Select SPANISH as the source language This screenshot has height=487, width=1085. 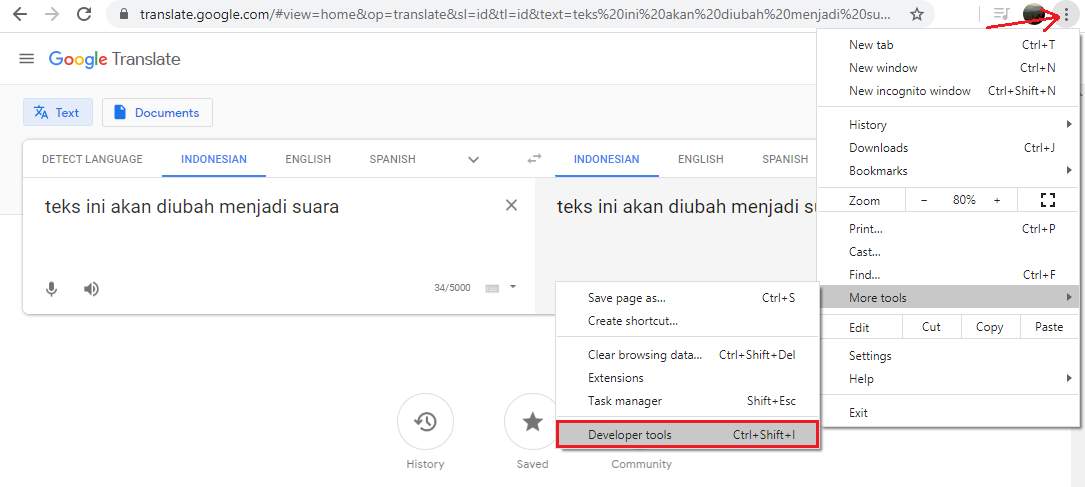point(392,159)
